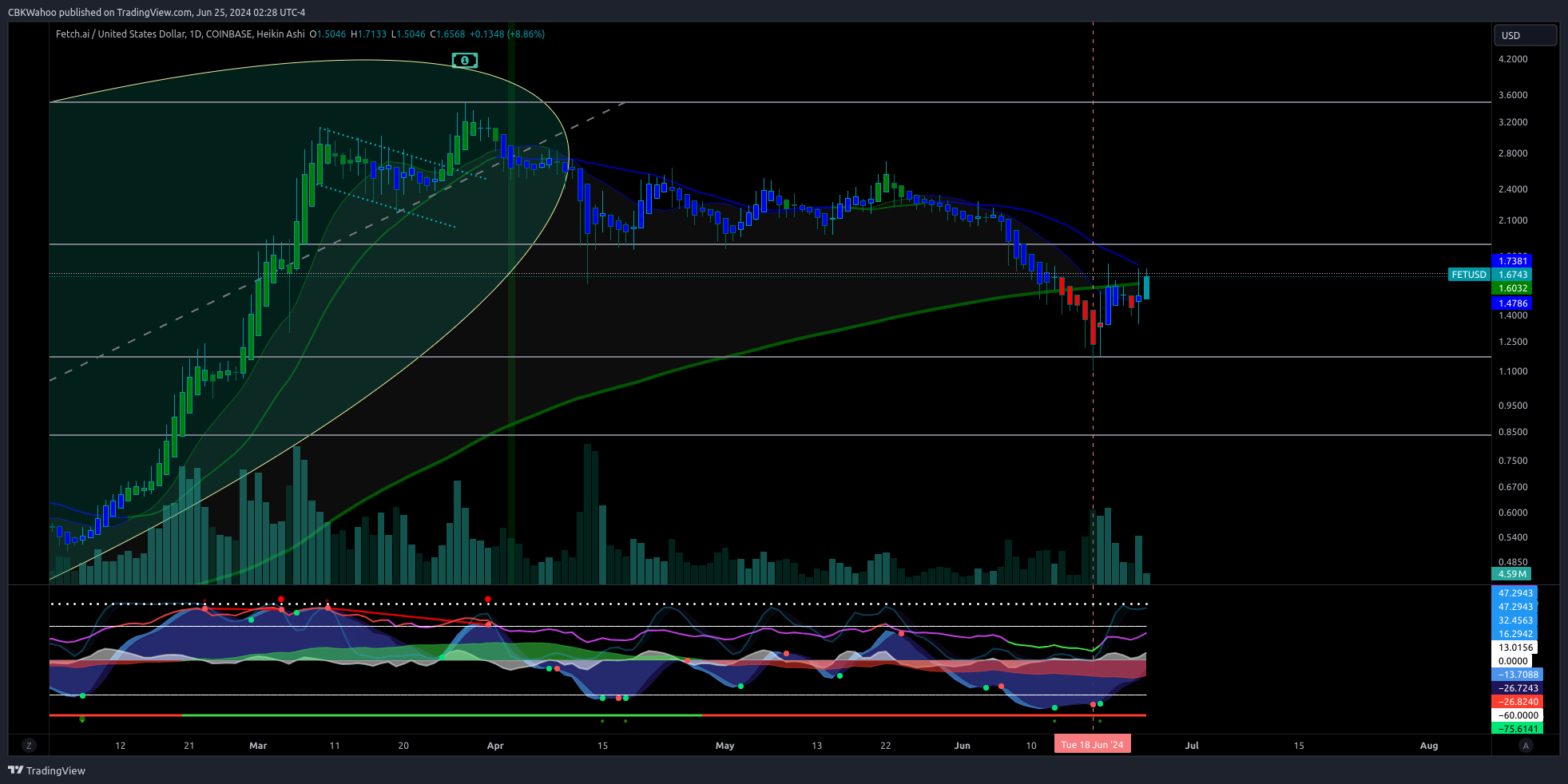Click the high value H1.7133

pos(368,34)
